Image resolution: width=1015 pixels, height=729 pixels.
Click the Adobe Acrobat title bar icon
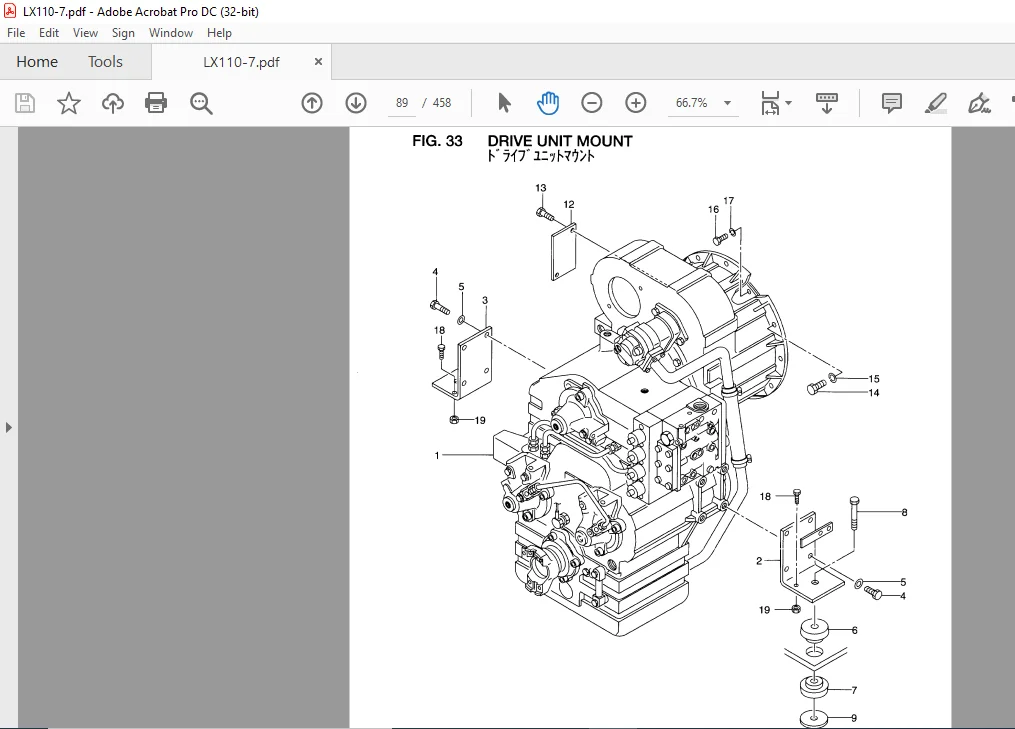pos(10,11)
